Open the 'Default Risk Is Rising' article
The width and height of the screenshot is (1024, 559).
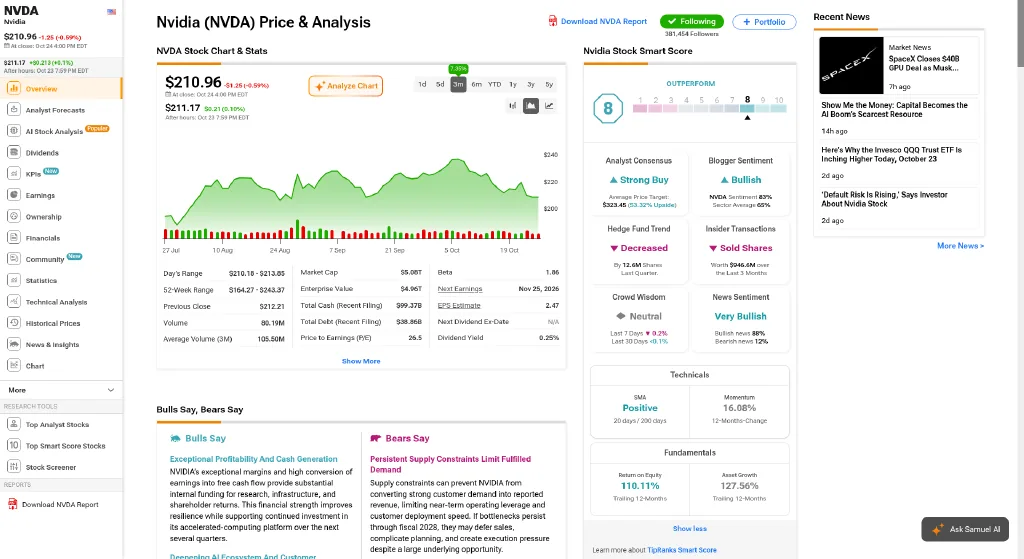coord(884,199)
